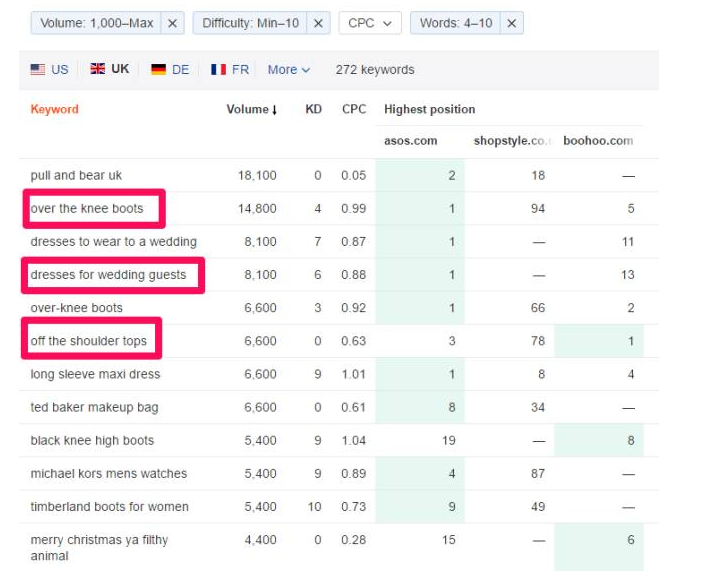Click the Highest position column group header
Image resolution: width=710 pixels, height=576 pixels.
tap(430, 109)
